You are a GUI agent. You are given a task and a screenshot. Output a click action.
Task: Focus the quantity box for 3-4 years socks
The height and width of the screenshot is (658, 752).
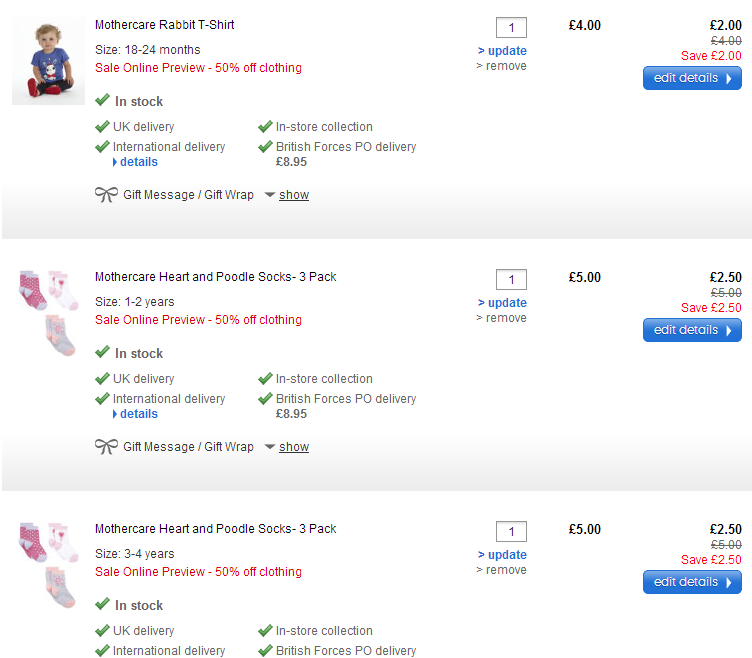point(511,531)
